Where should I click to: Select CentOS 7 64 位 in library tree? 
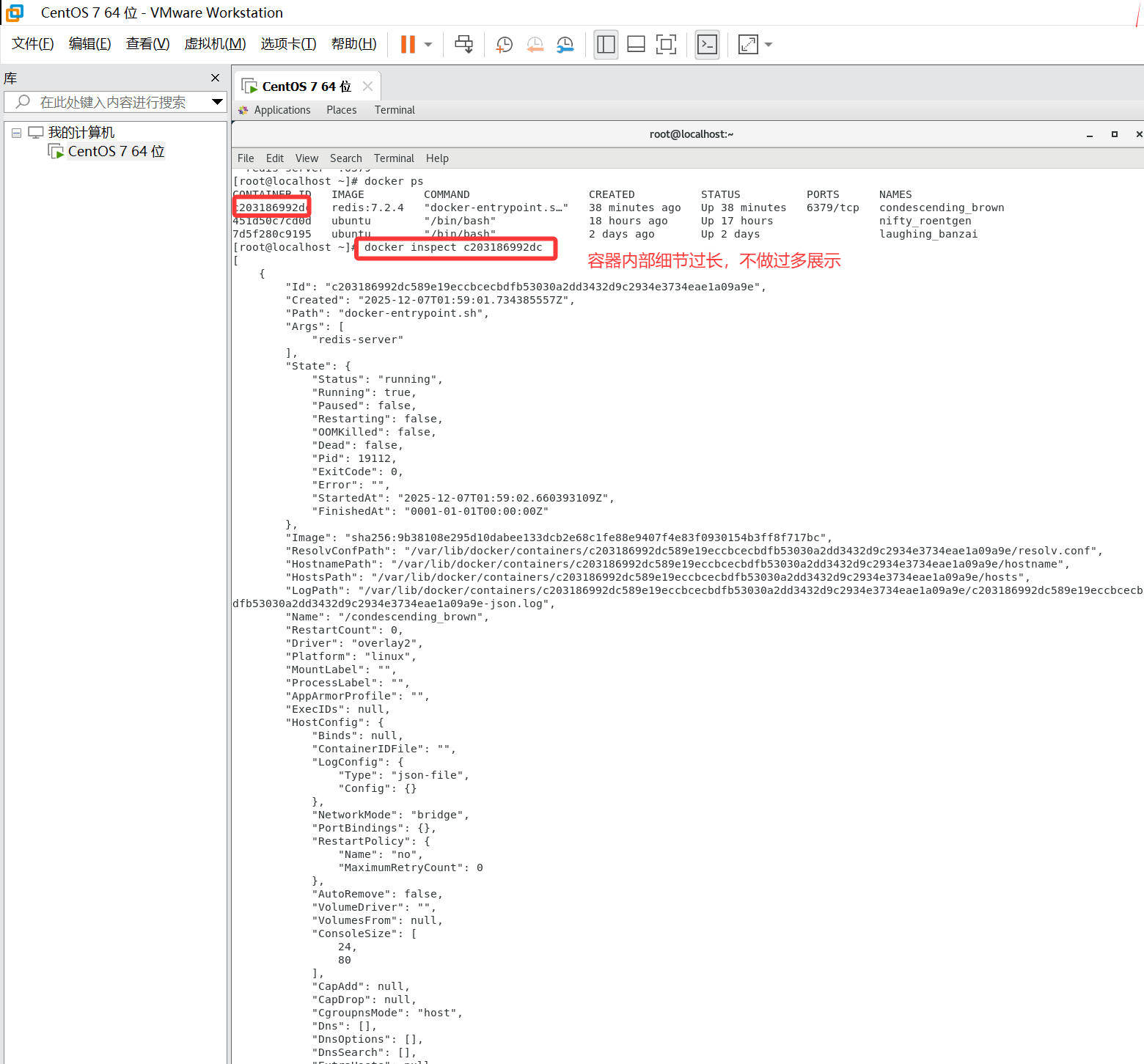(115, 152)
